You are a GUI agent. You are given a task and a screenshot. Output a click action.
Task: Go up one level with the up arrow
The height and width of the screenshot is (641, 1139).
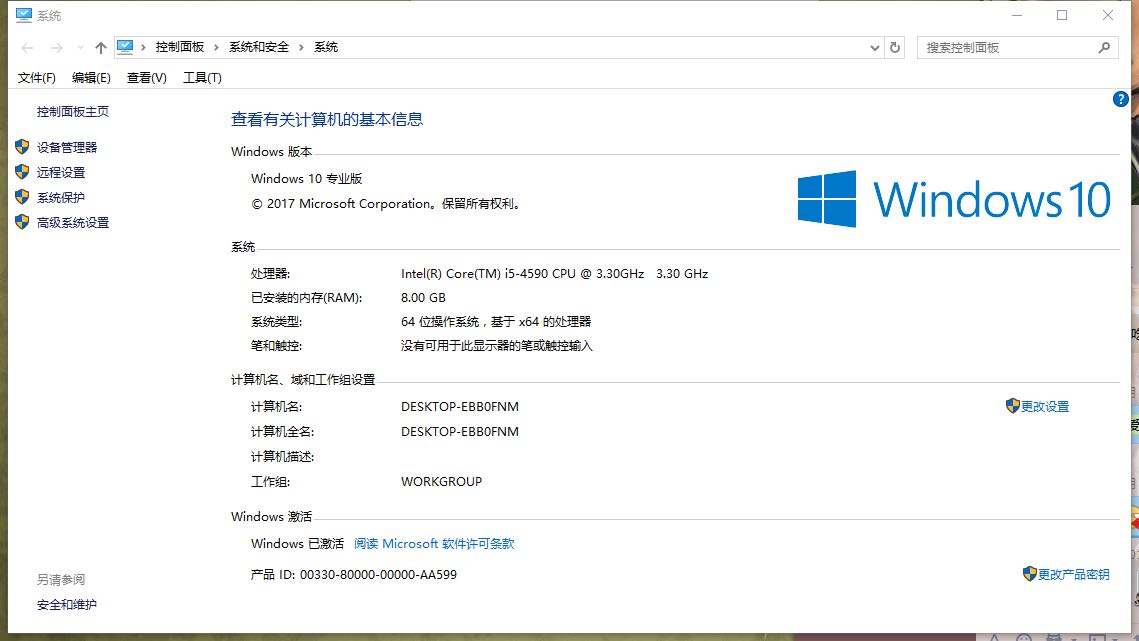100,48
